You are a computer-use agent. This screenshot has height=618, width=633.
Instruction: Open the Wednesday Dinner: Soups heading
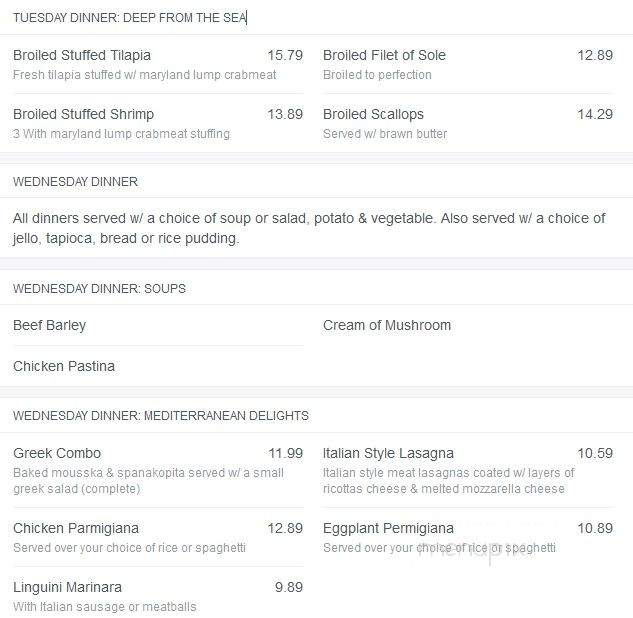[x=99, y=289]
